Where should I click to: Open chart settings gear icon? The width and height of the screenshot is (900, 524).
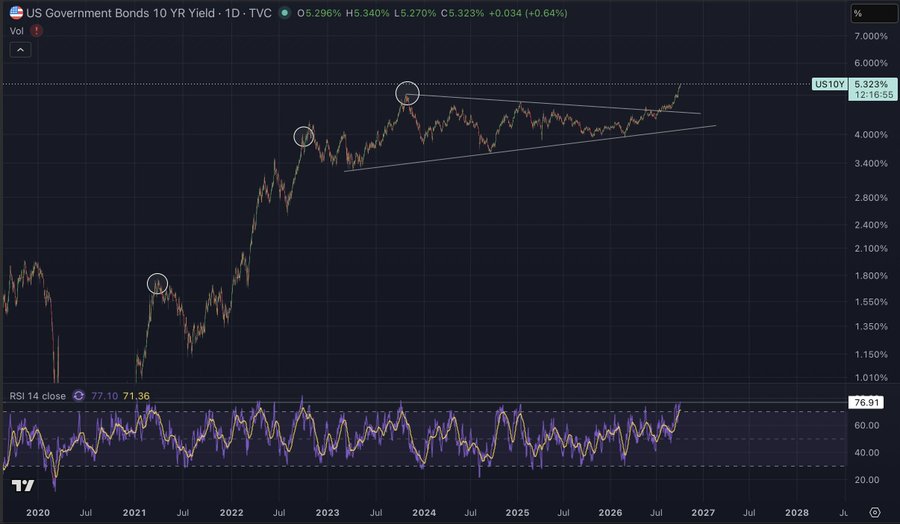(x=874, y=512)
